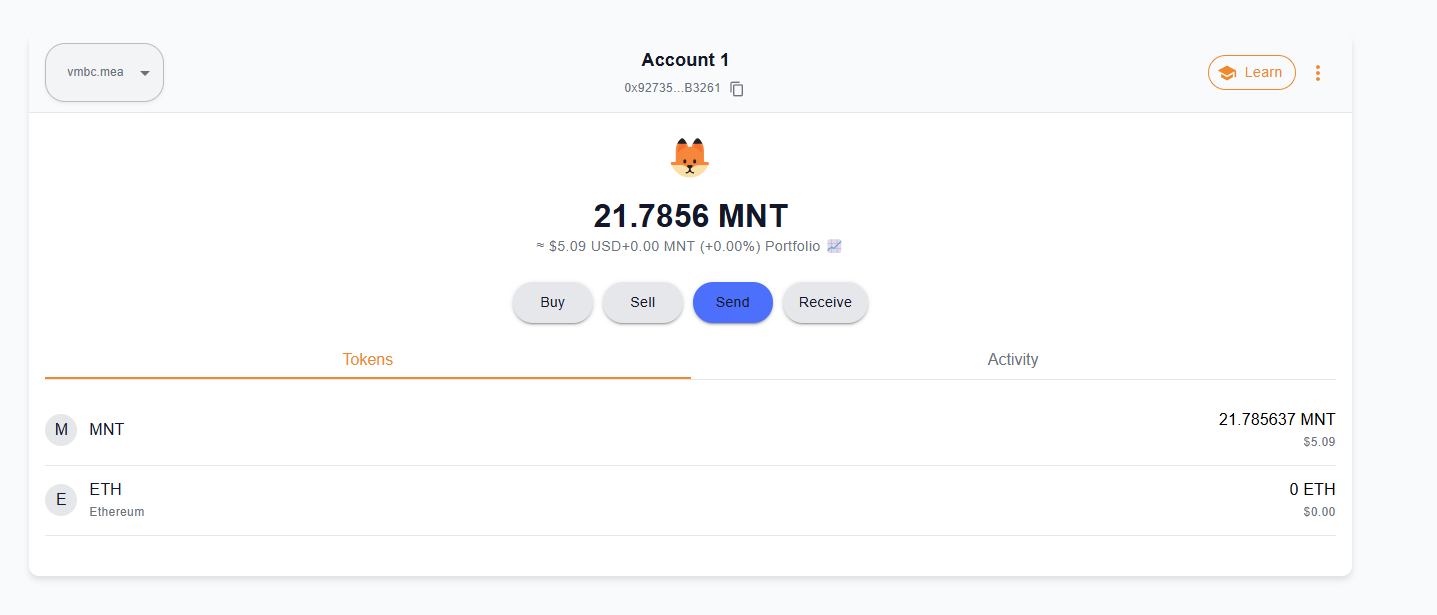Click the Receive button
Viewport: 1437px width, 615px height.
point(825,302)
